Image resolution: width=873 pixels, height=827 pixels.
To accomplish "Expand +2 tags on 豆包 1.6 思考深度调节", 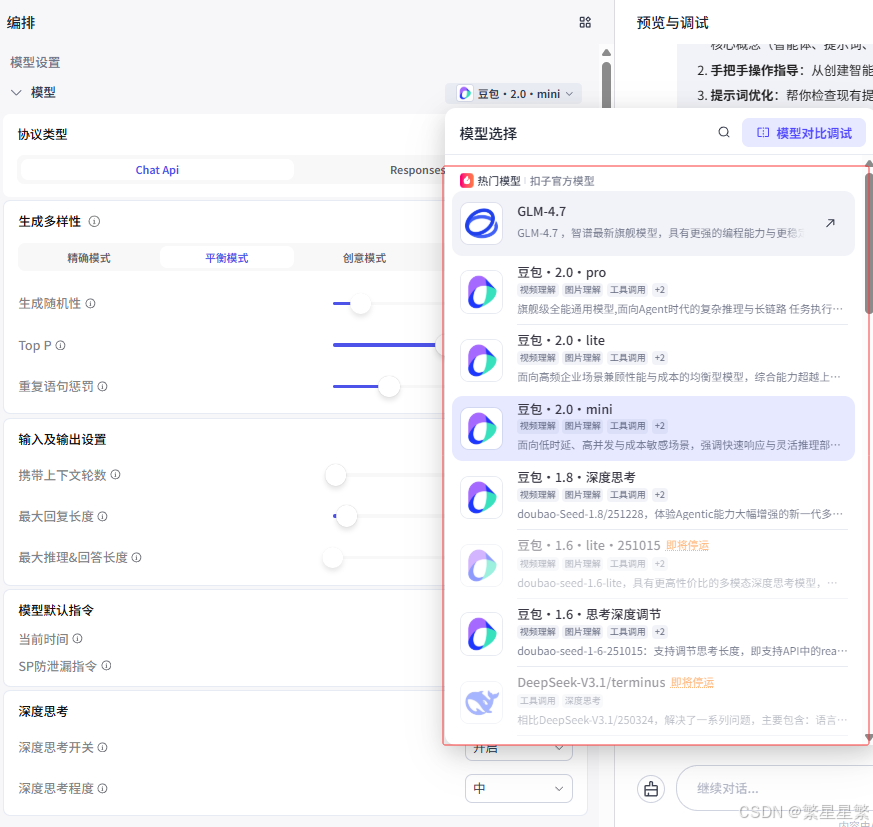I will [660, 632].
